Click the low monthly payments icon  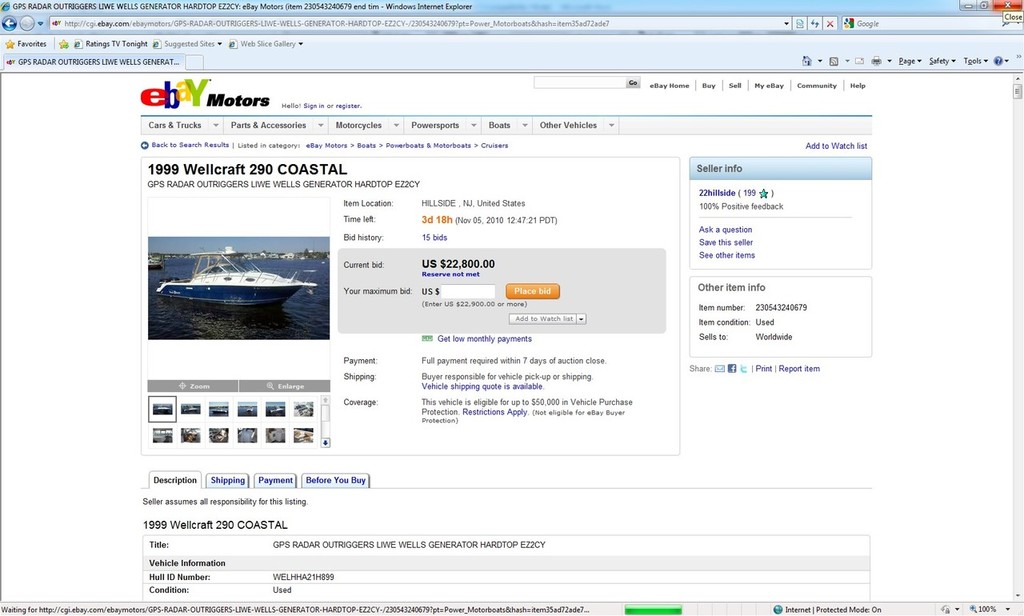point(427,338)
